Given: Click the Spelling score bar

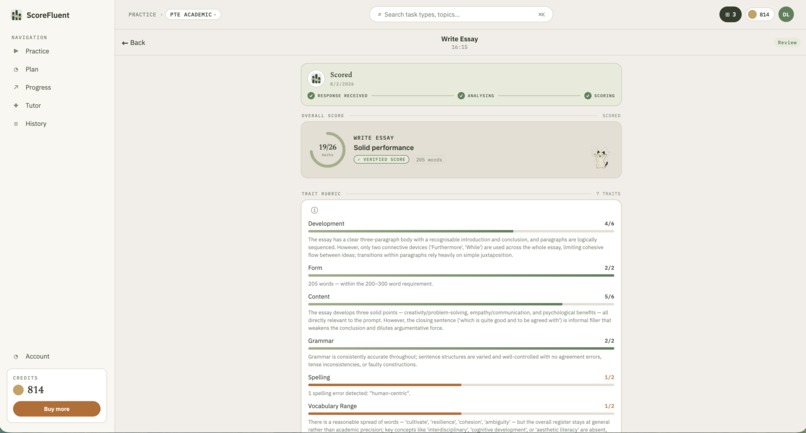Looking at the screenshot, I should [461, 385].
